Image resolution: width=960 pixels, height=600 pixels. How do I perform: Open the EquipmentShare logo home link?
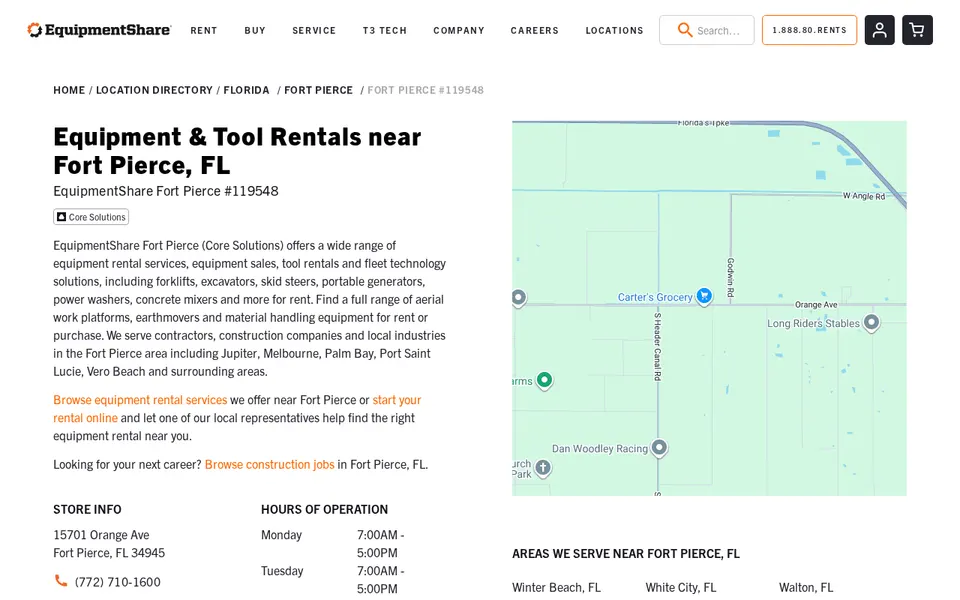(x=99, y=30)
